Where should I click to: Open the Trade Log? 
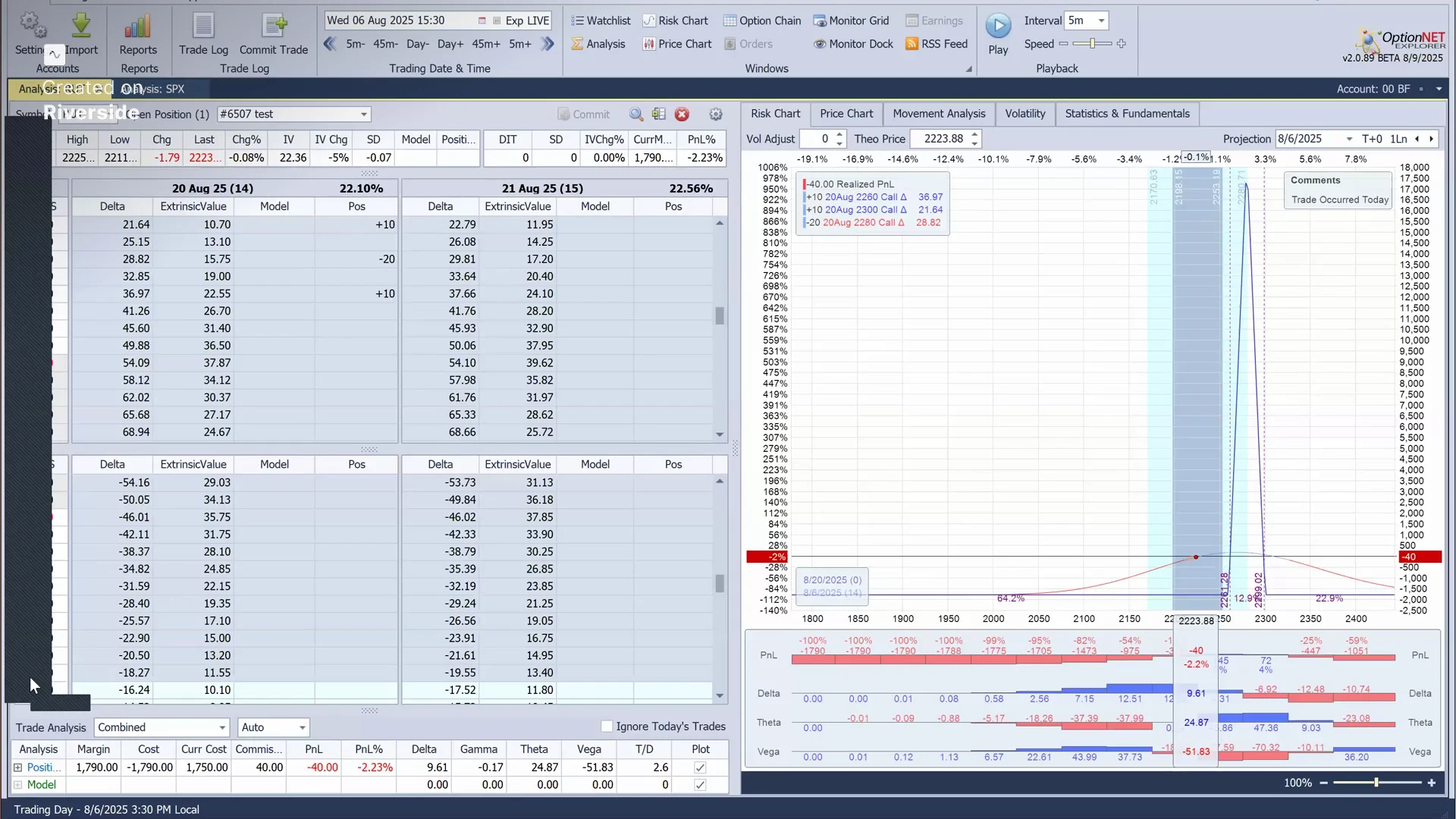tap(203, 34)
